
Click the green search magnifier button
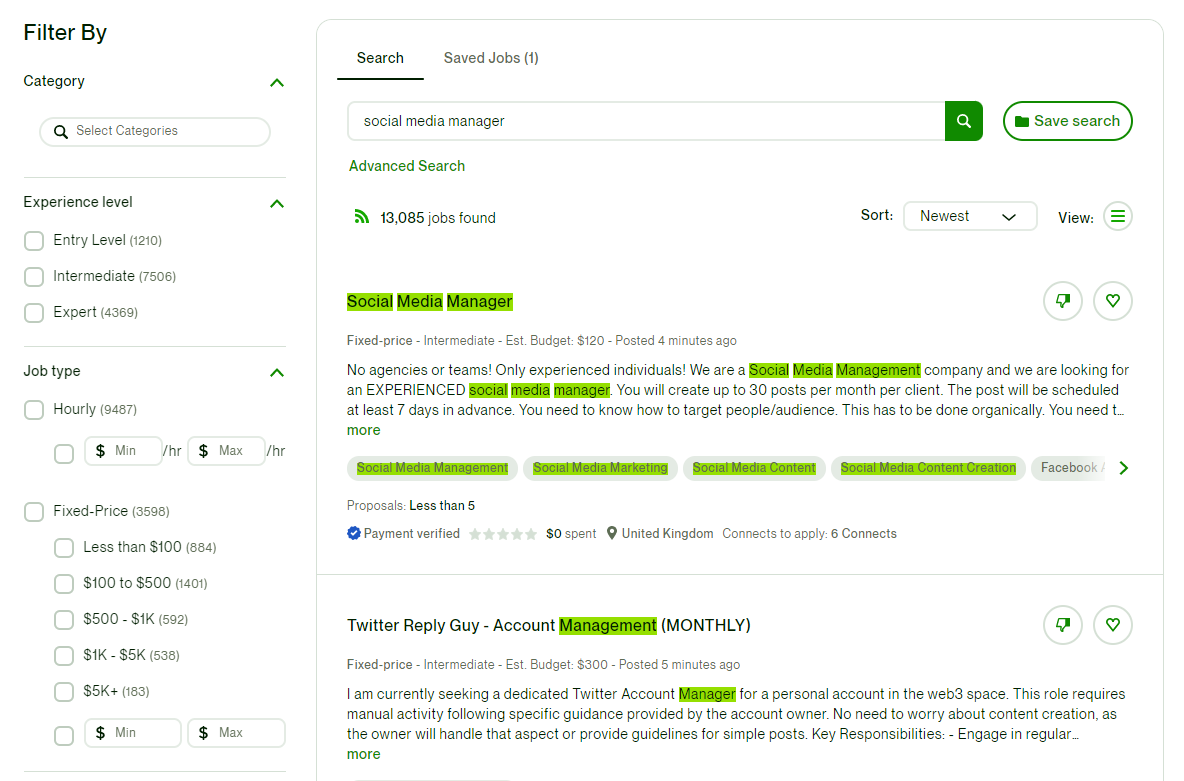[963, 120]
